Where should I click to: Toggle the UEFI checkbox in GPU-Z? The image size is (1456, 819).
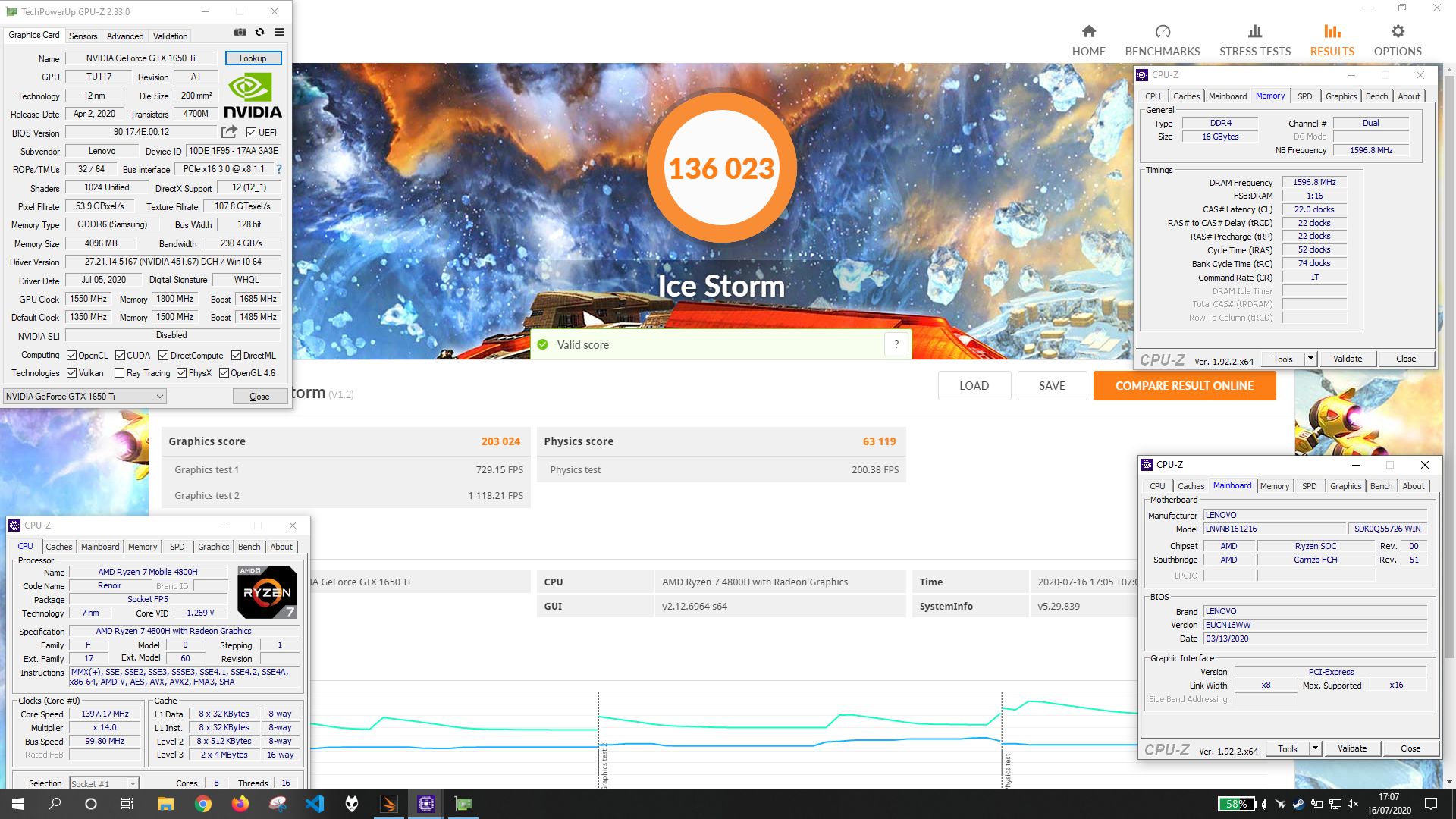(251, 133)
